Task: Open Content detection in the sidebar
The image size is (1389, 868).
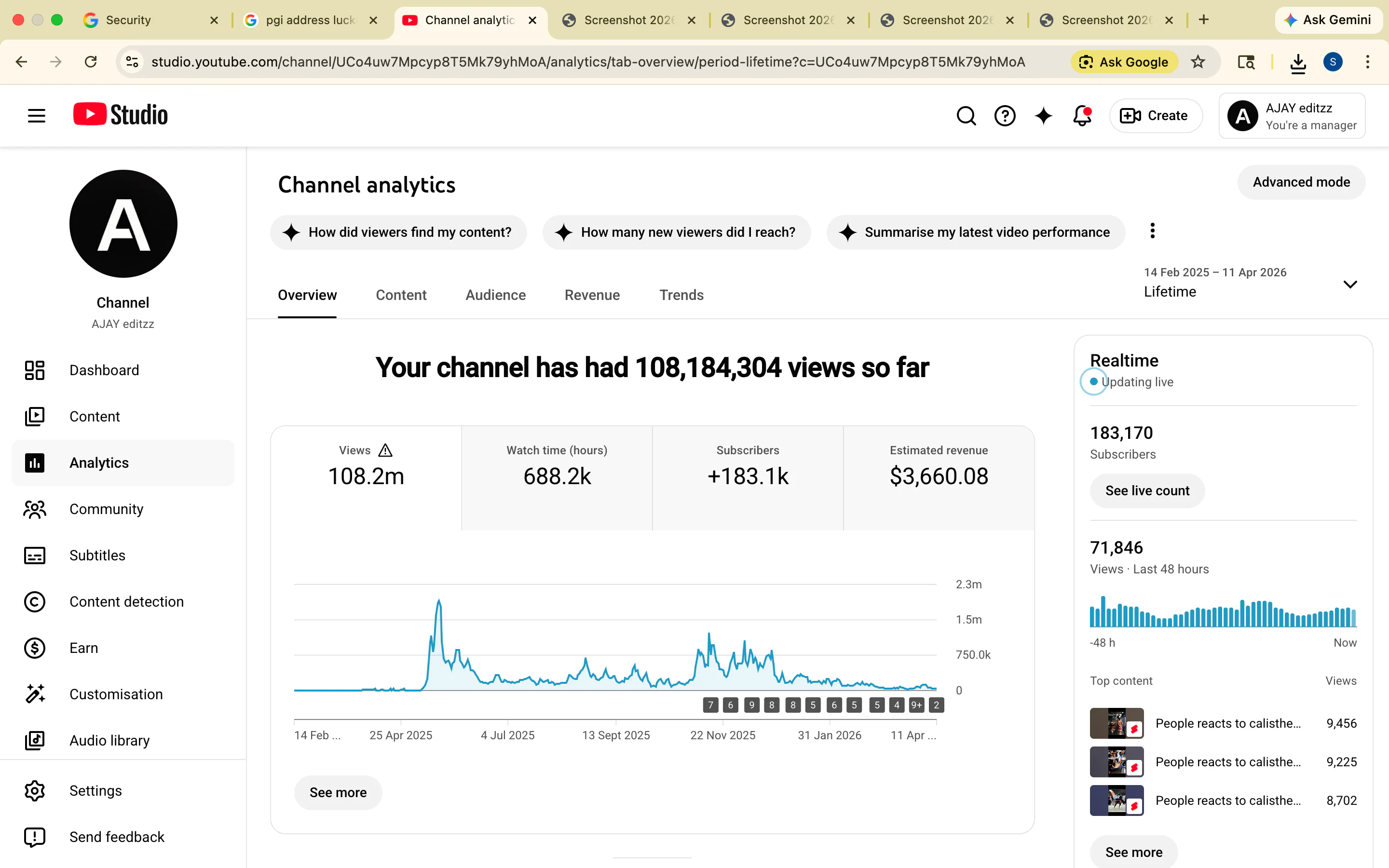Action: pos(127,602)
